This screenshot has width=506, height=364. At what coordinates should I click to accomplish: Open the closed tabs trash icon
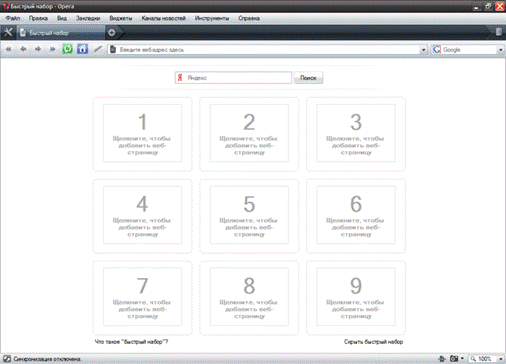point(498,32)
